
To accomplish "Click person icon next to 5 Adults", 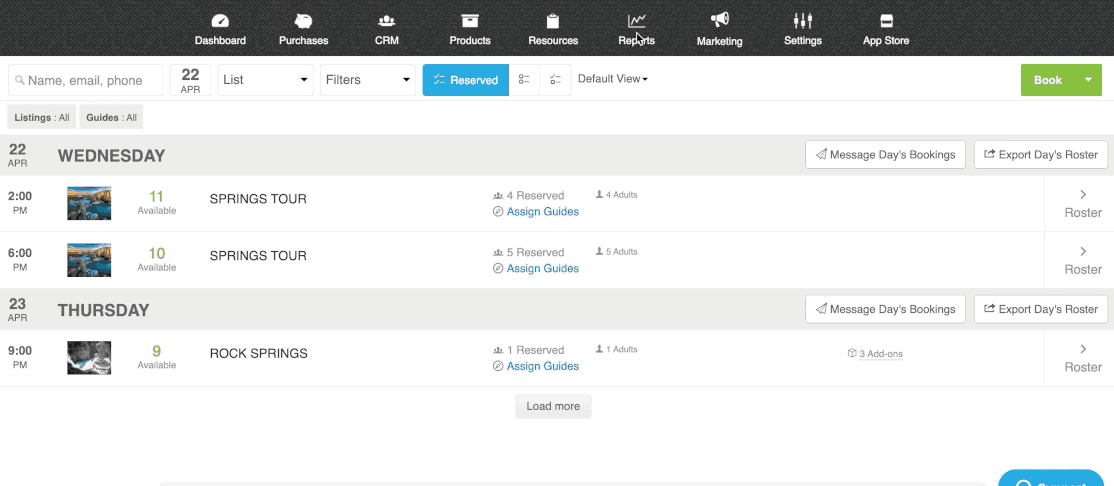I will click(x=600, y=252).
